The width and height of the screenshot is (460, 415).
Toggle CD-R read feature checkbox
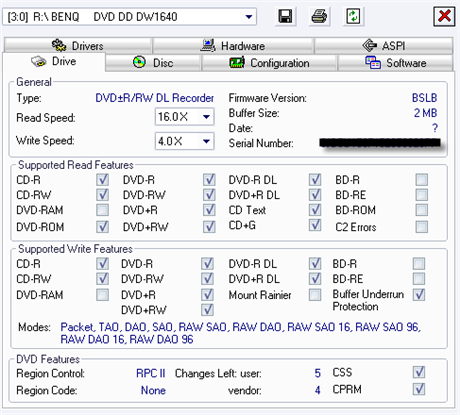(102, 180)
